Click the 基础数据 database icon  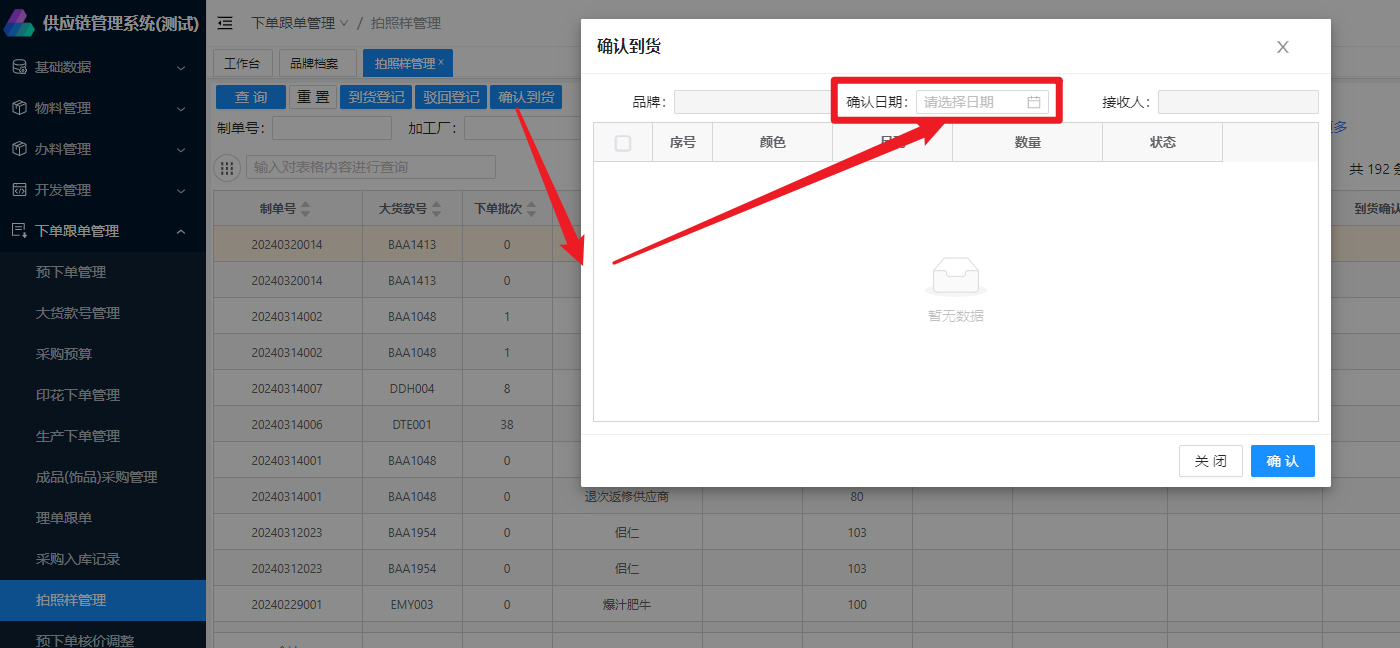click(19, 67)
